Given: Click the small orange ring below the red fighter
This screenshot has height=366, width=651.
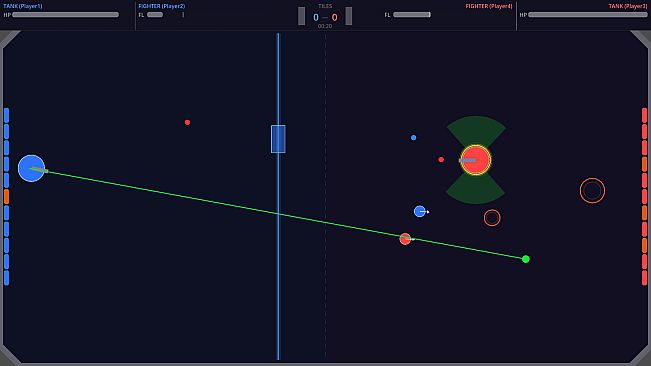Looking at the screenshot, I should pyautogui.click(x=492, y=217).
